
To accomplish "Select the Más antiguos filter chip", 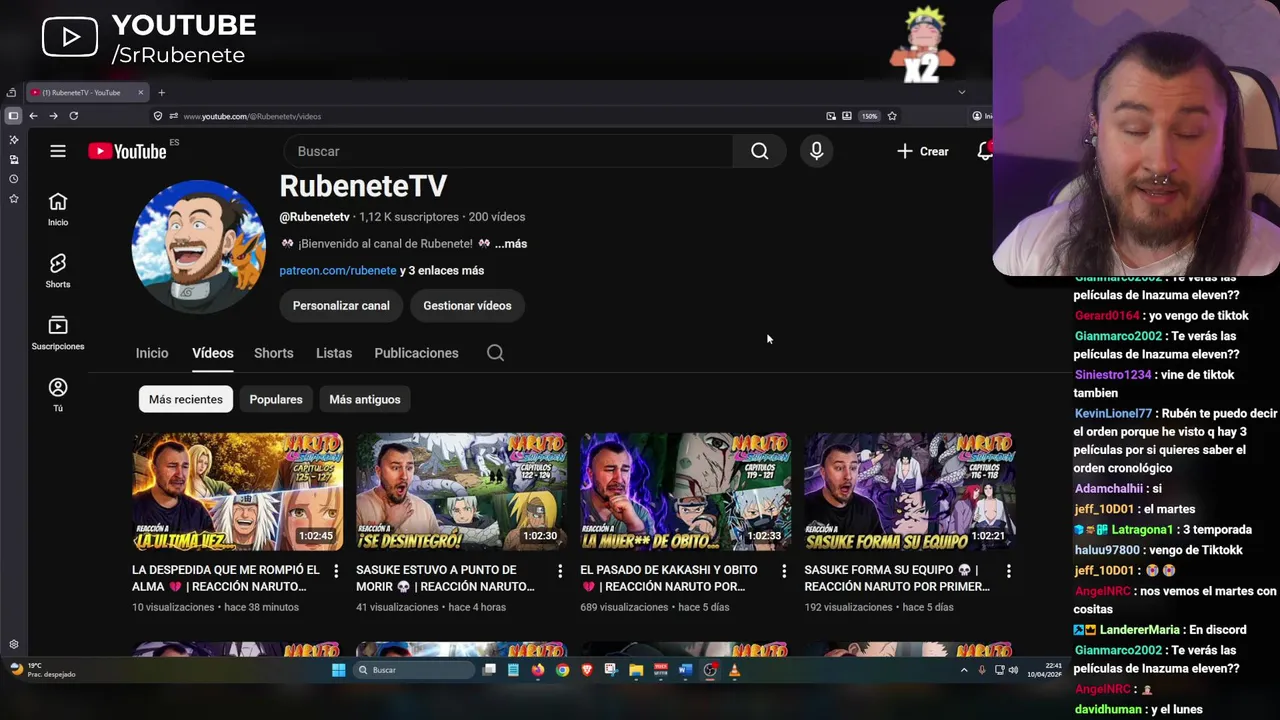I will click(x=365, y=400).
